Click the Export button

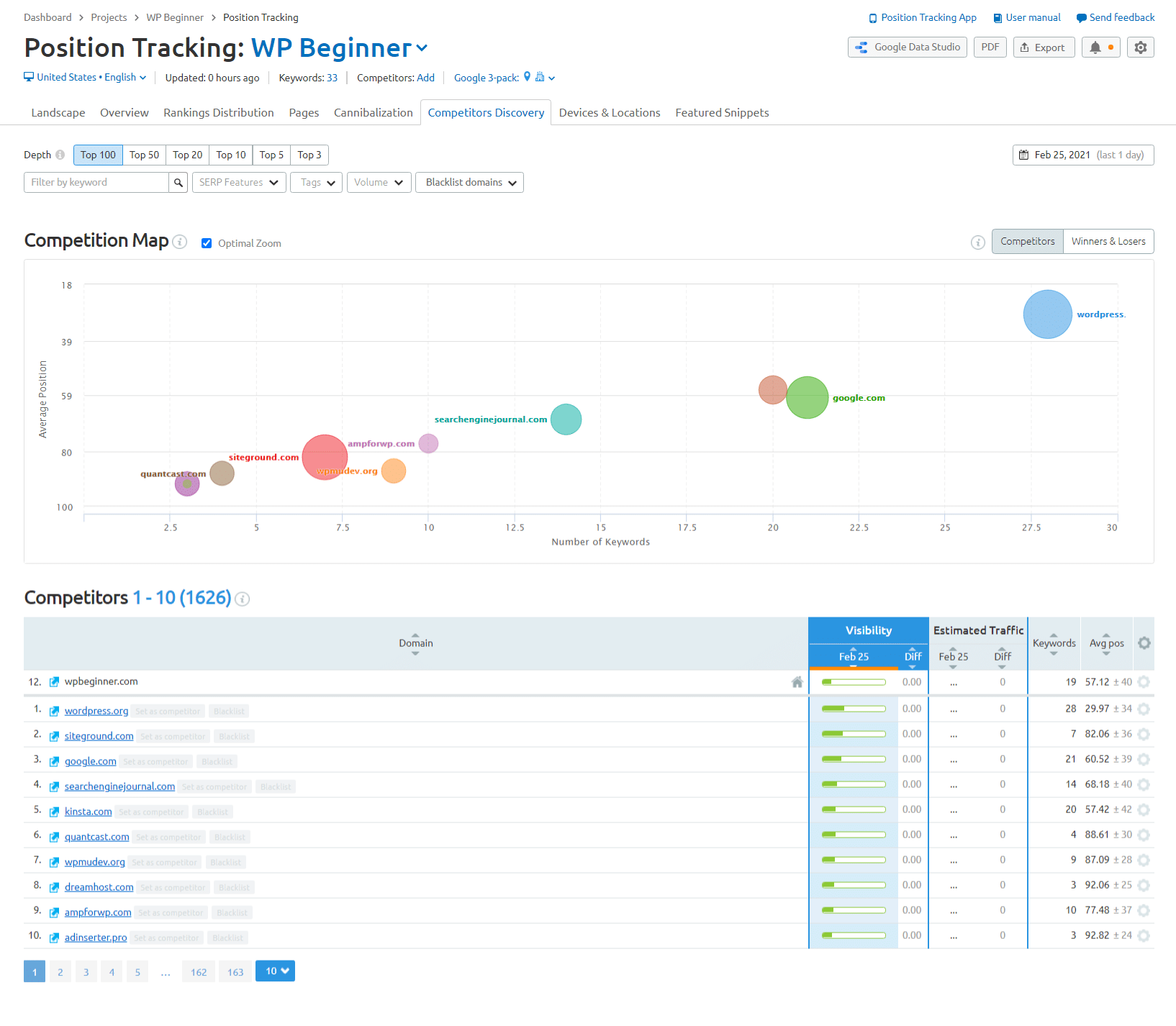click(1044, 47)
